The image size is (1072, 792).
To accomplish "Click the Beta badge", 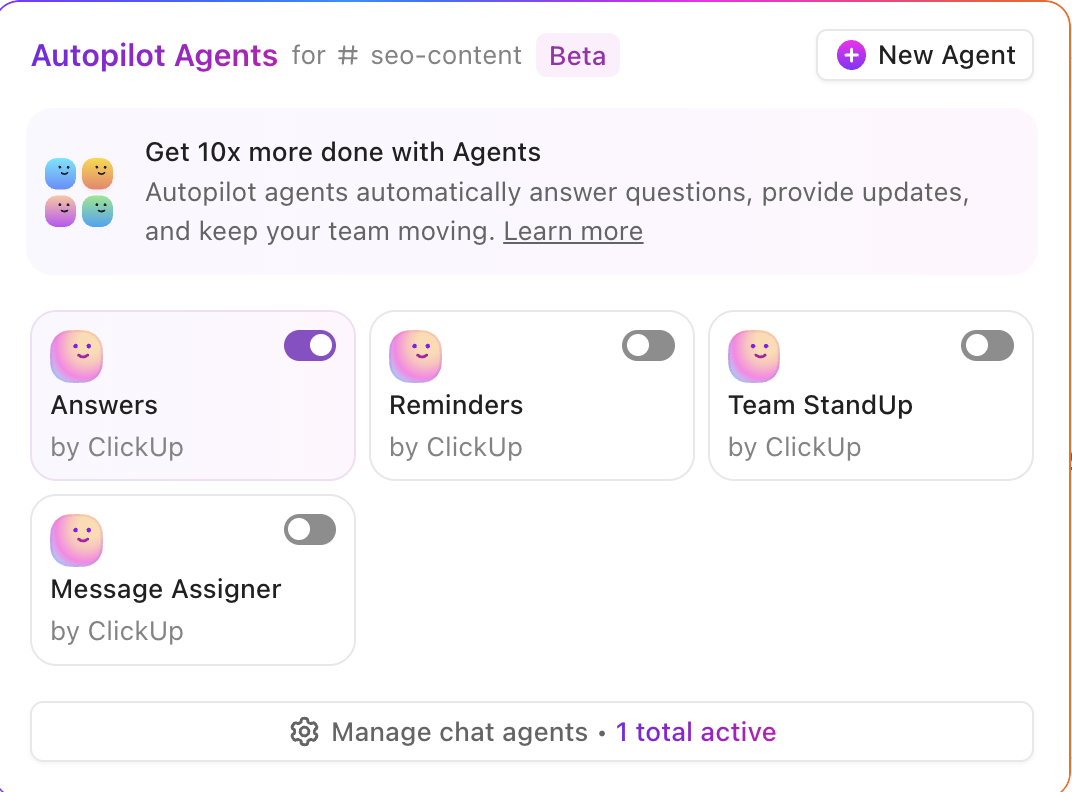I will point(578,56).
